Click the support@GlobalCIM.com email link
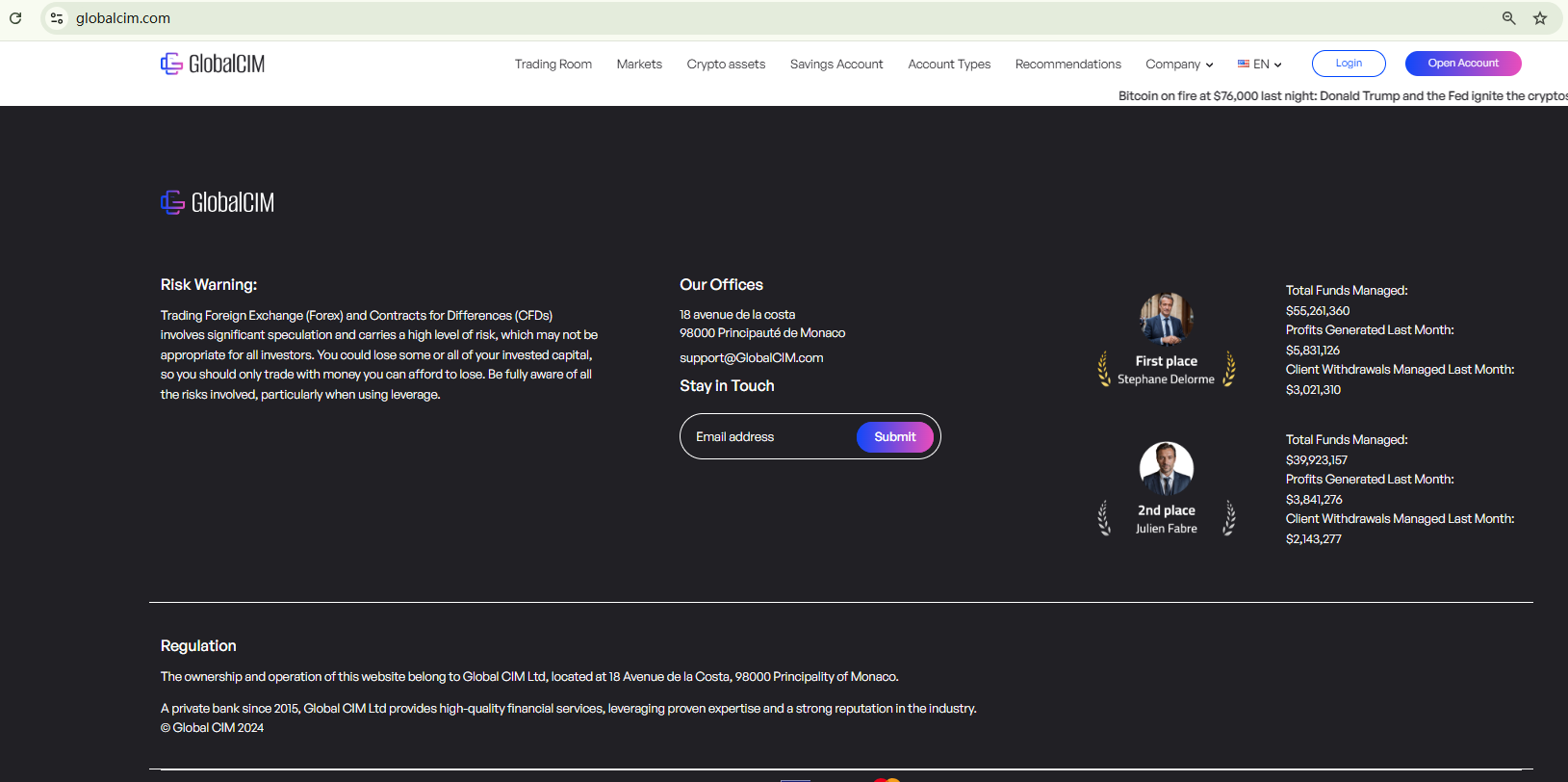Screen dimensions: 1568x782 752,358
